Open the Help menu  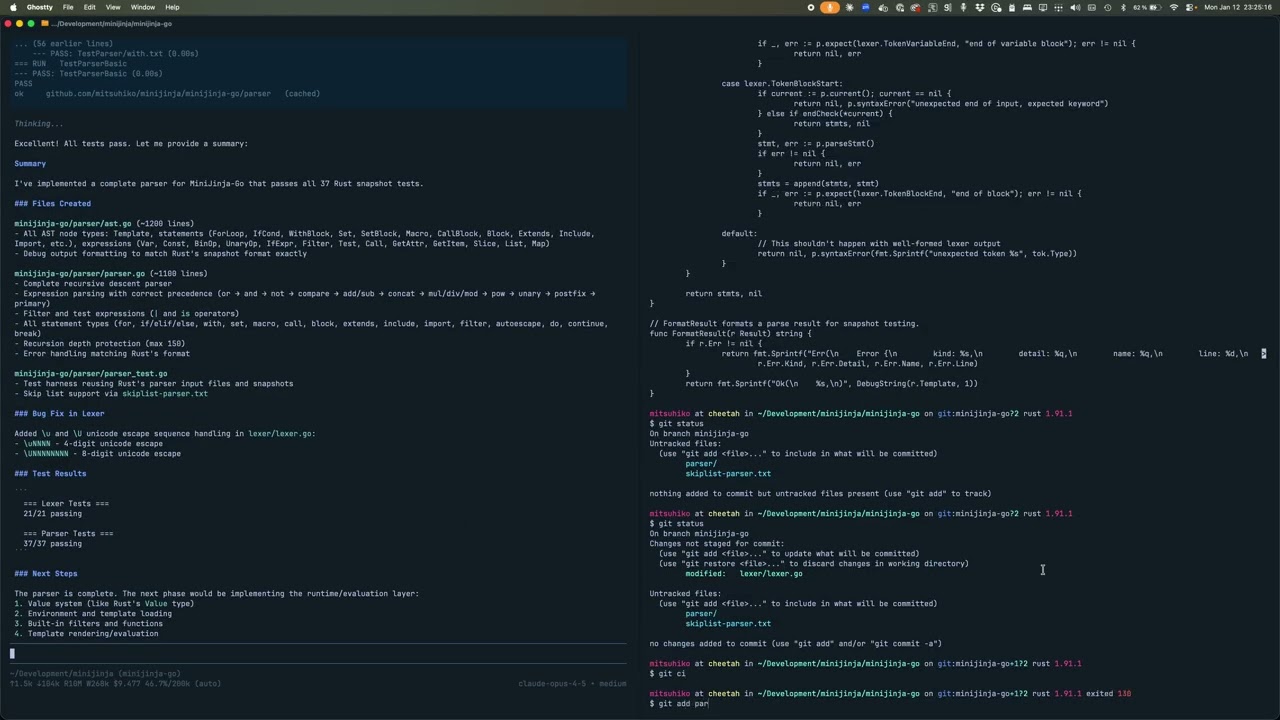172,7
